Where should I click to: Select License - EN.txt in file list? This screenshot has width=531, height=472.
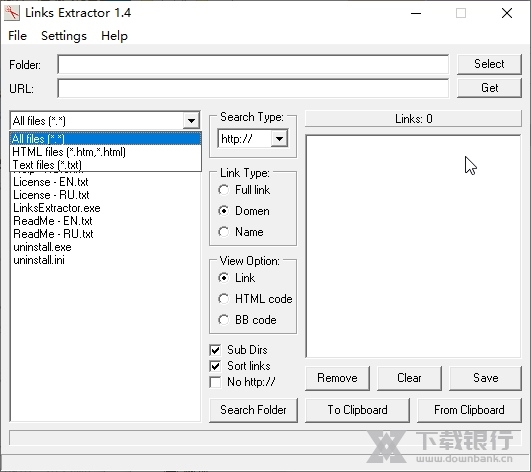pos(51,182)
